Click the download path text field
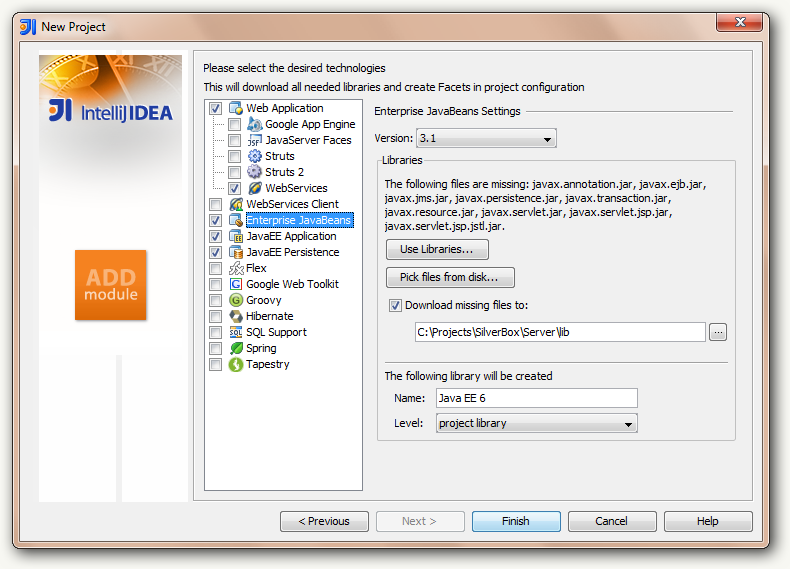 pos(560,332)
